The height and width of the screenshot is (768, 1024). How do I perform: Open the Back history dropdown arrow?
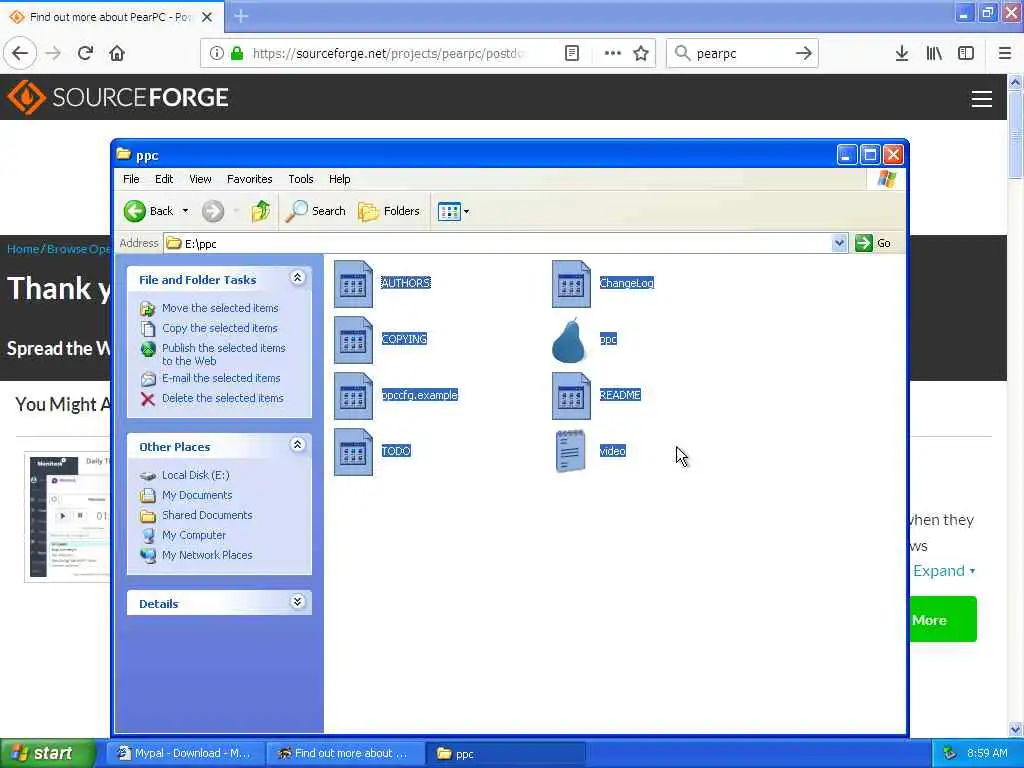pos(185,211)
